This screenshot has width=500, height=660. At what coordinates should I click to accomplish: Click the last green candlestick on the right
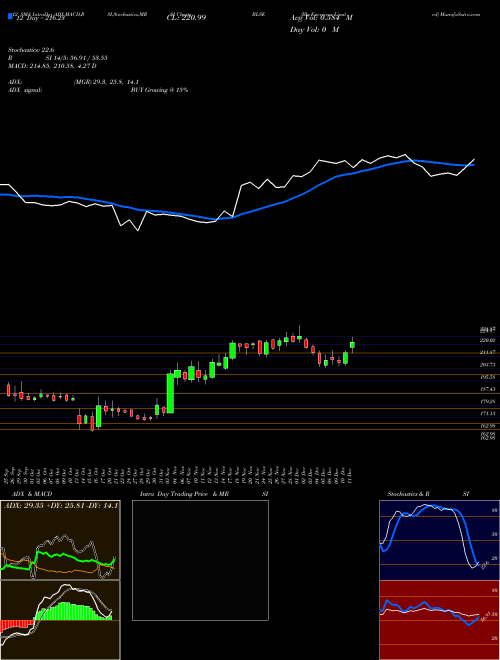pyautogui.click(x=352, y=345)
